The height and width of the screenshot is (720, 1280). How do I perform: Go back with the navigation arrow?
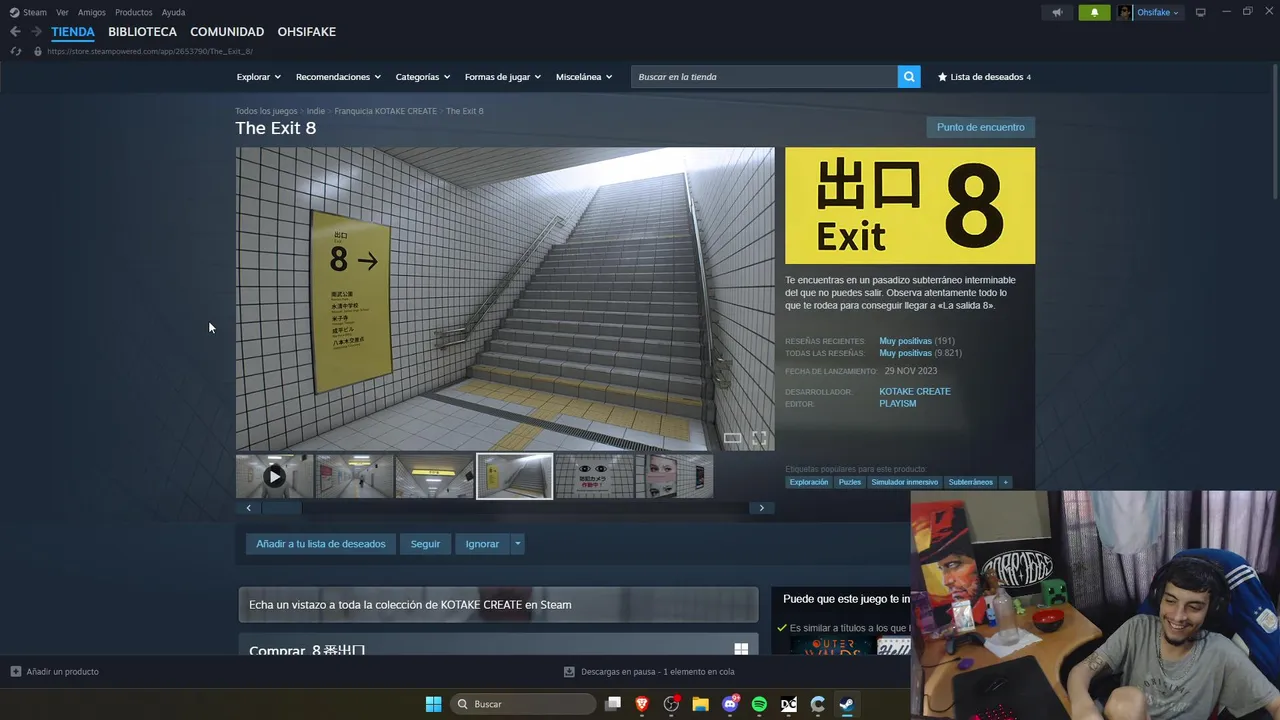[x=15, y=32]
